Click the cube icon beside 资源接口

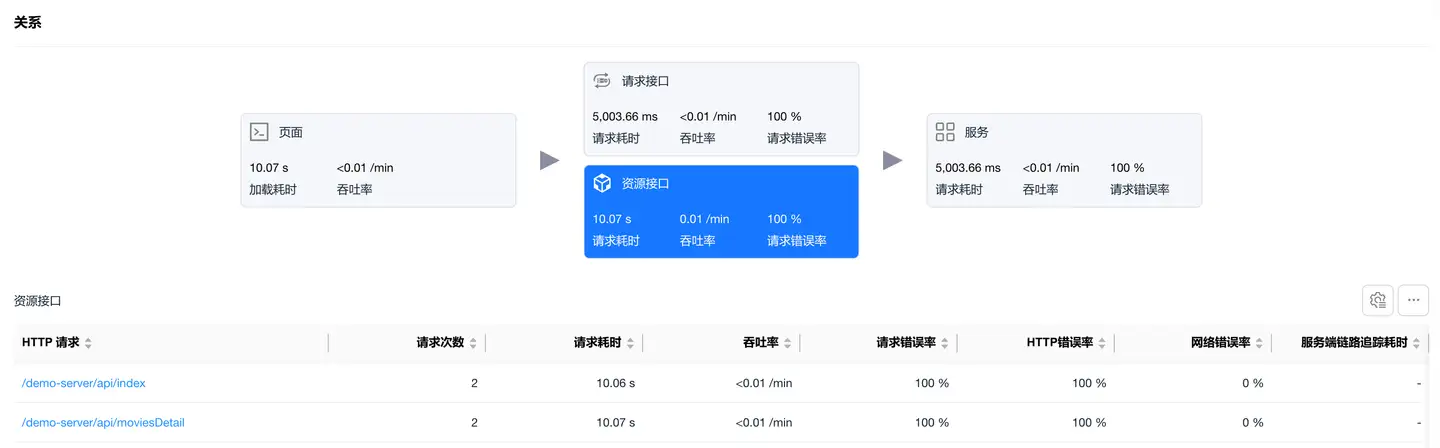602,183
